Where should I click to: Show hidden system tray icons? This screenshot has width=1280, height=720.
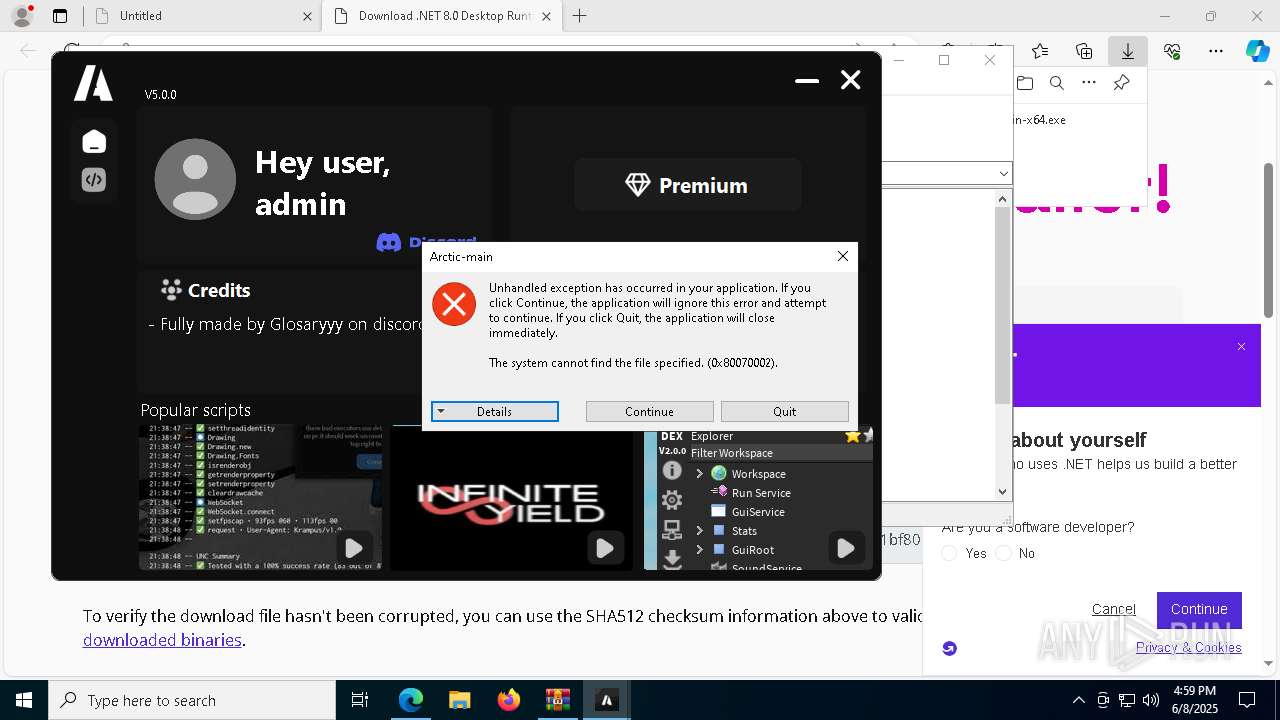pyautogui.click(x=1078, y=700)
